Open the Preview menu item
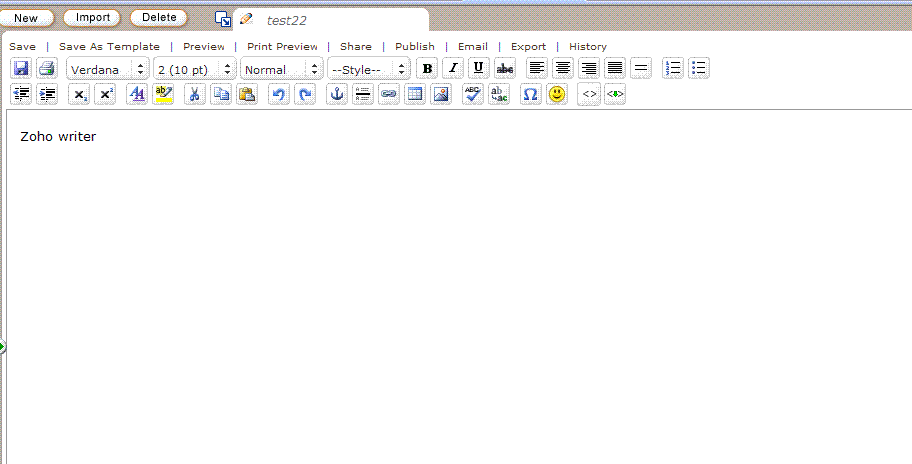Screen dimensions: 912x464 [x=204, y=47]
